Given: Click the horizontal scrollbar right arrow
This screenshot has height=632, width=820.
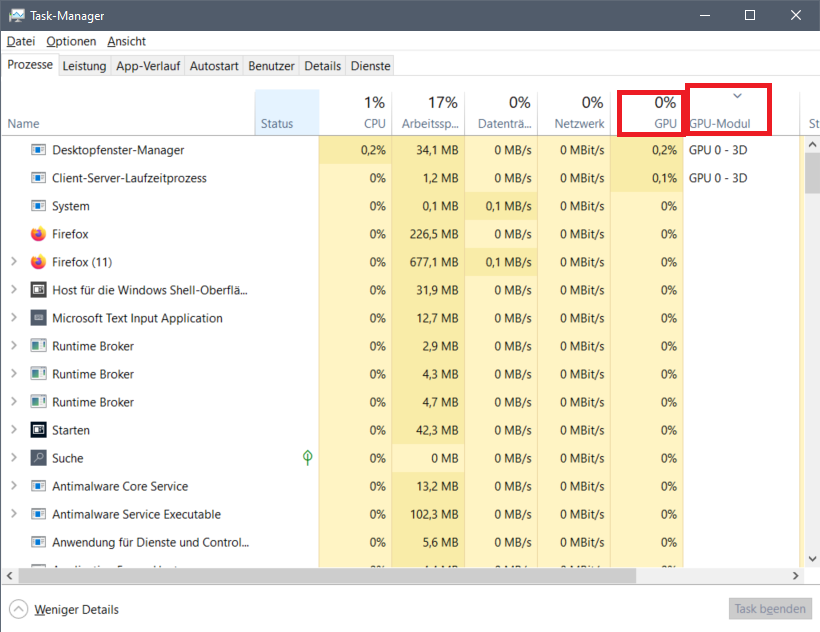Looking at the screenshot, I should [795, 576].
